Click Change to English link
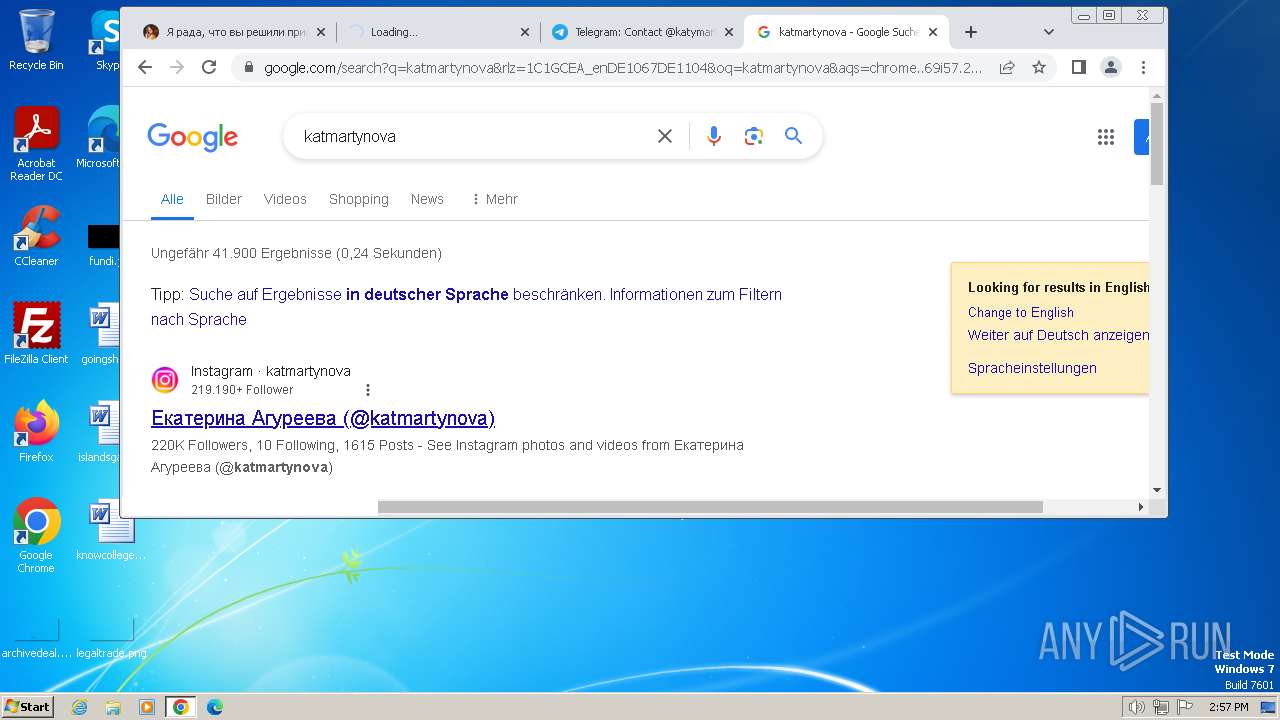The width and height of the screenshot is (1280, 720). [1021, 312]
